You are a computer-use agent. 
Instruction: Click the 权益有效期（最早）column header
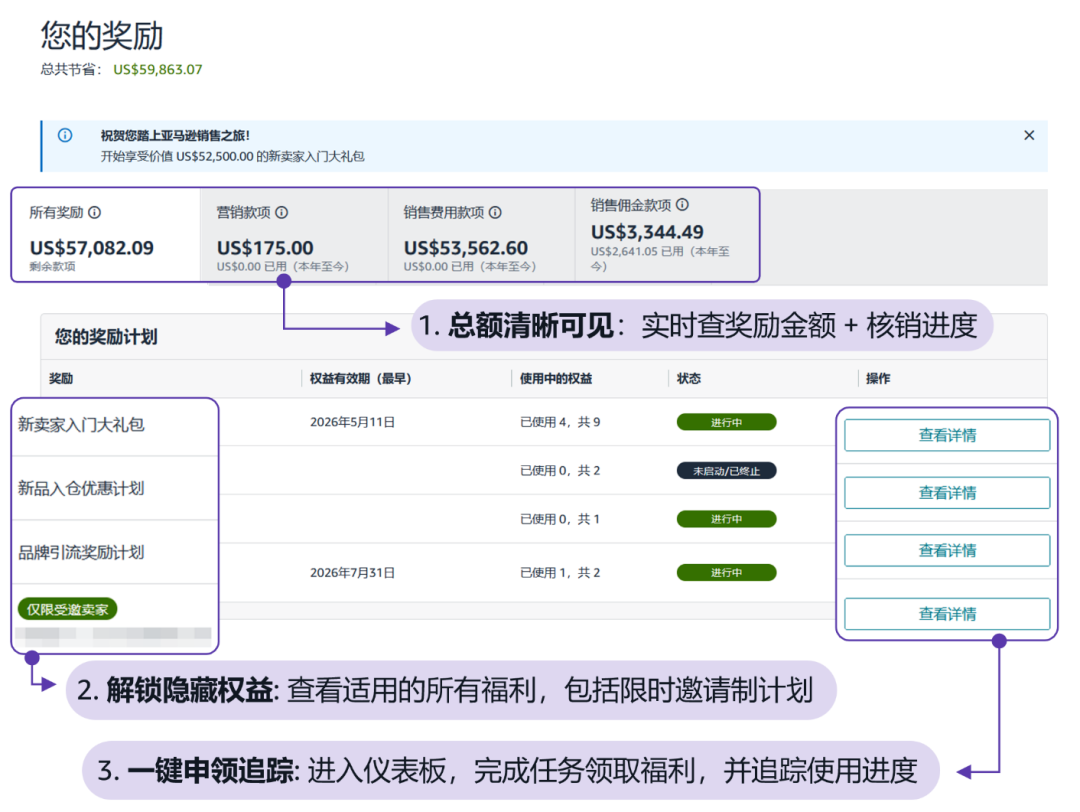(360, 378)
